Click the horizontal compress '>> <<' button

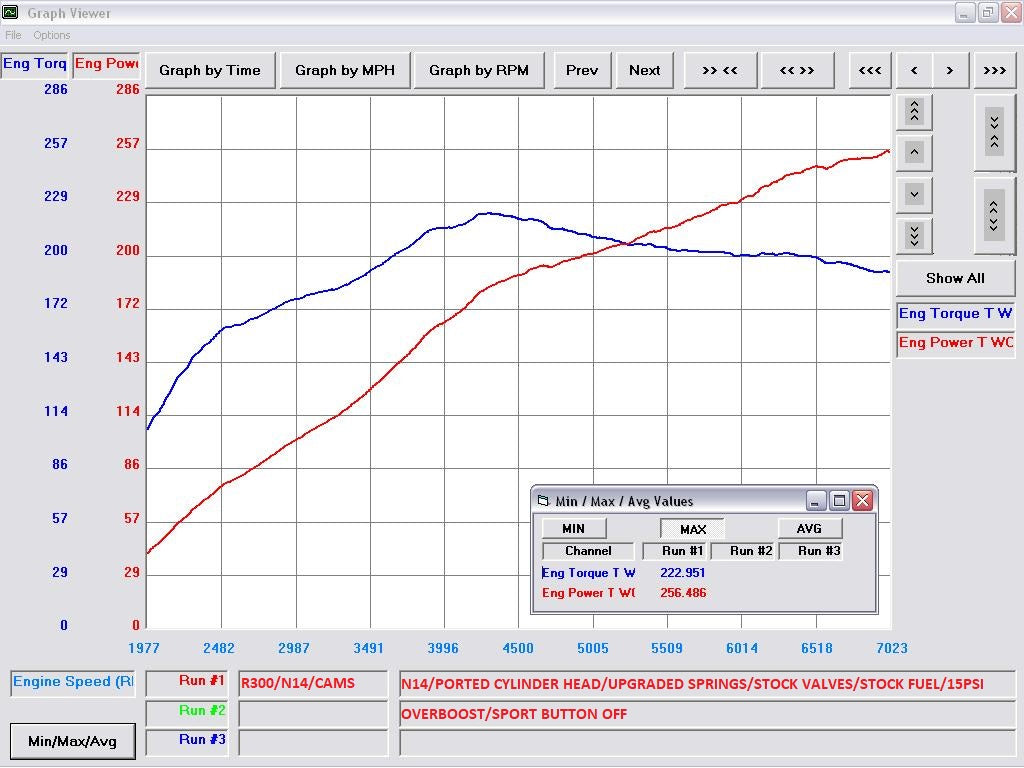(x=719, y=70)
